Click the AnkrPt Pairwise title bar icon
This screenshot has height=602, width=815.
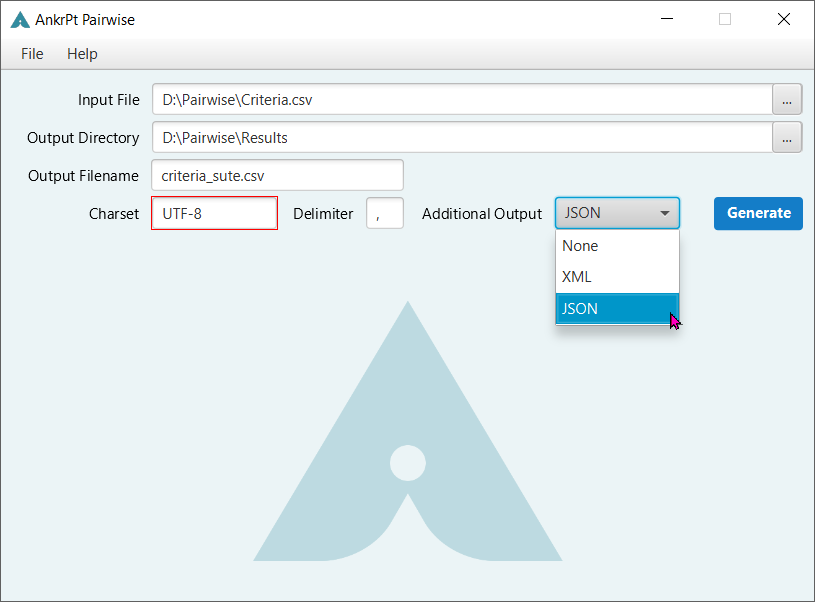click(x=20, y=20)
